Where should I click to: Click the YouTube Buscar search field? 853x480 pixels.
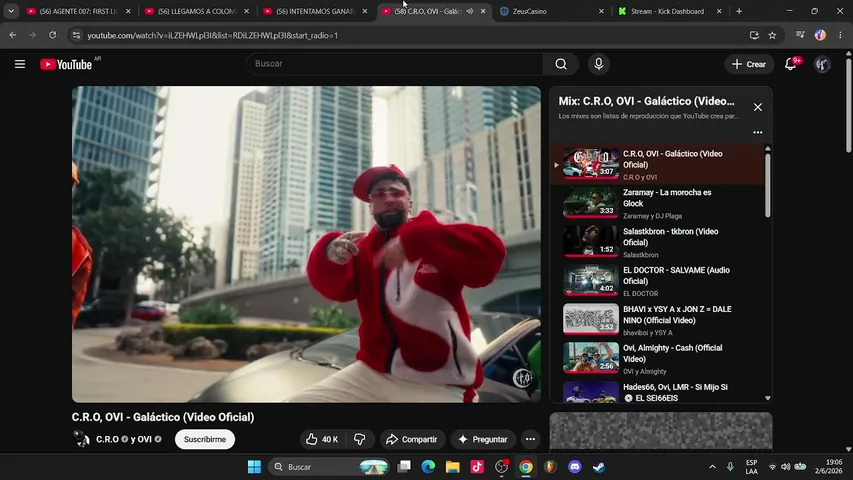pos(395,64)
